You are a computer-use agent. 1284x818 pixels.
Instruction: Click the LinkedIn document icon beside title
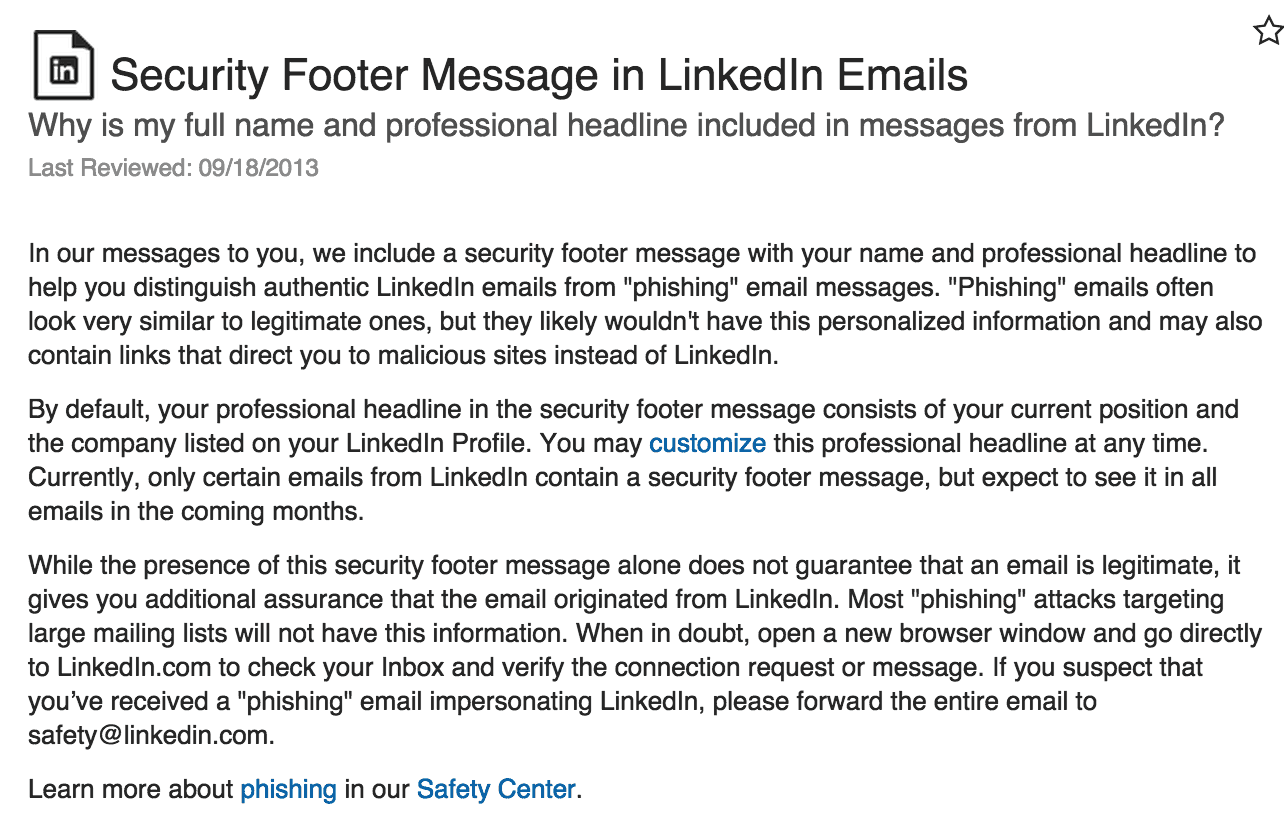click(64, 65)
